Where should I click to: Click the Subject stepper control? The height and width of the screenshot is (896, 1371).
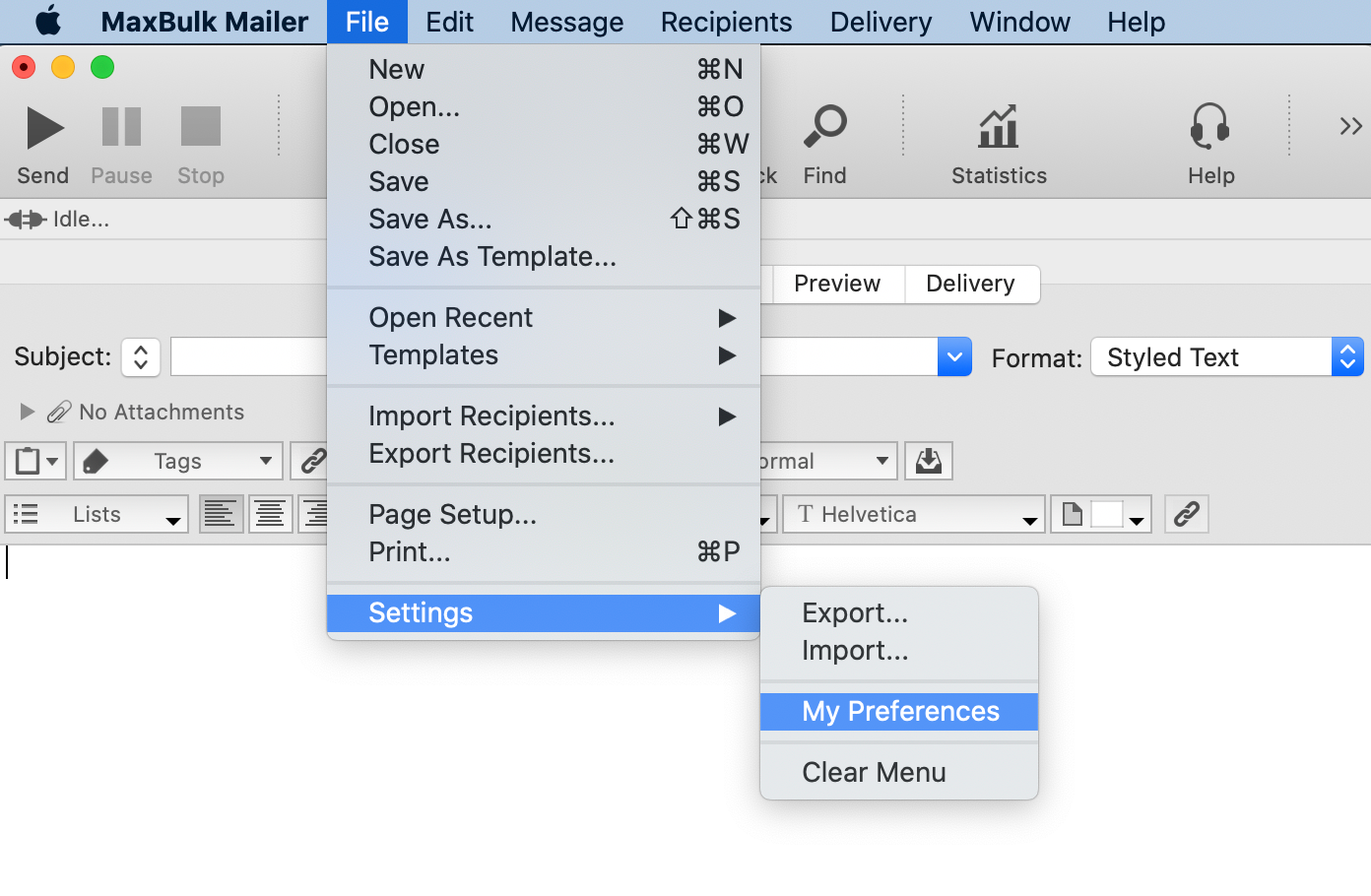[141, 356]
